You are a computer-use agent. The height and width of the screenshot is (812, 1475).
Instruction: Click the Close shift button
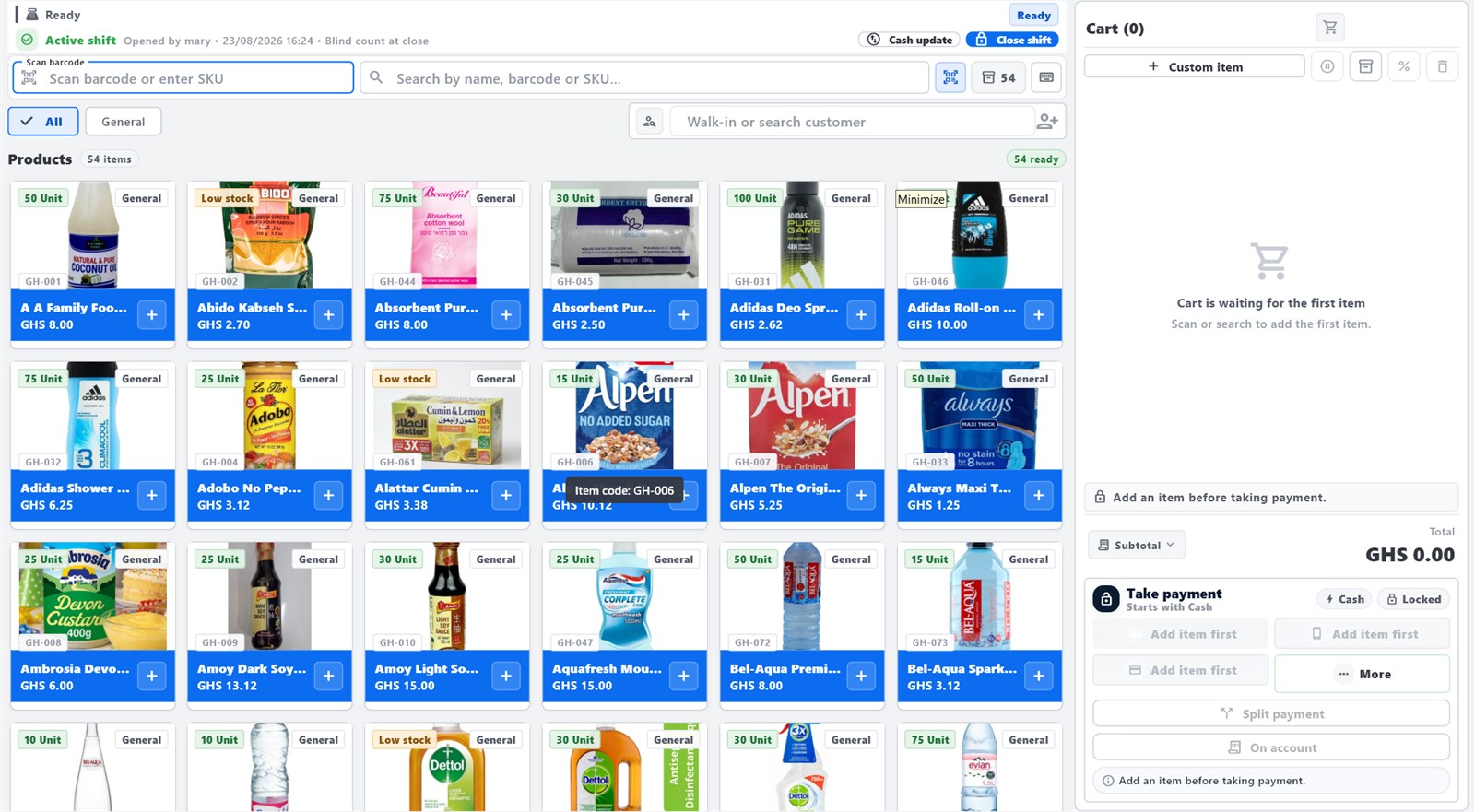pos(1012,40)
